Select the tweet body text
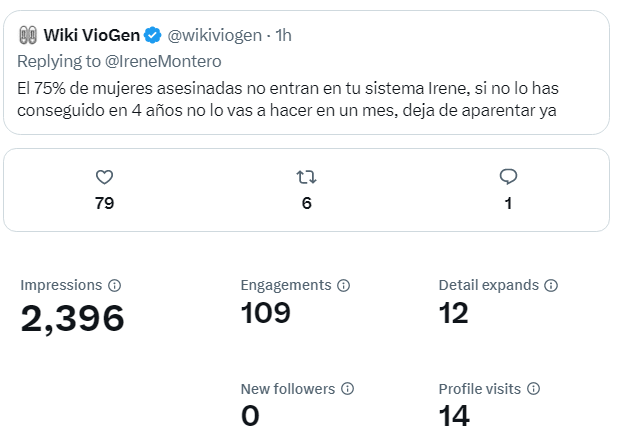 [285, 98]
